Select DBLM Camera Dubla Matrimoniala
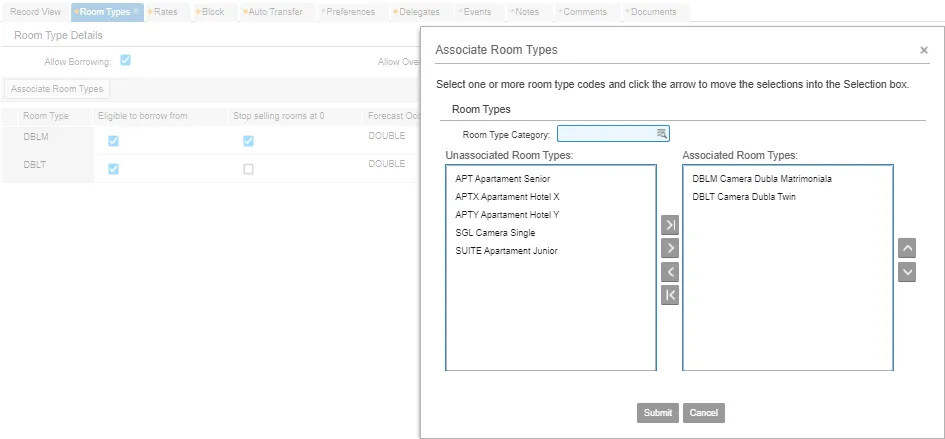Screen dimensions: 945x439 [x=762, y=178]
